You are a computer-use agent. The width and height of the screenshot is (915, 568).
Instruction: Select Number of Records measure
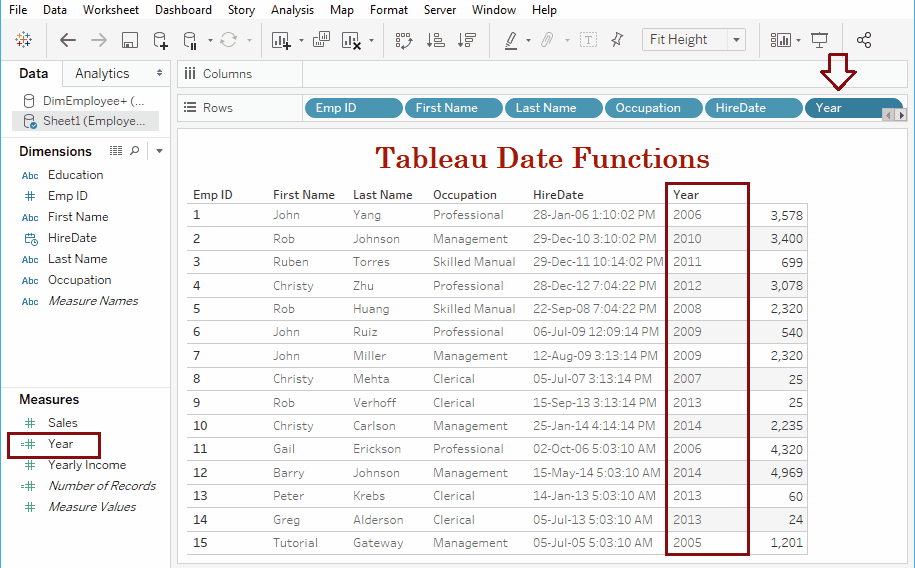[x=102, y=486]
